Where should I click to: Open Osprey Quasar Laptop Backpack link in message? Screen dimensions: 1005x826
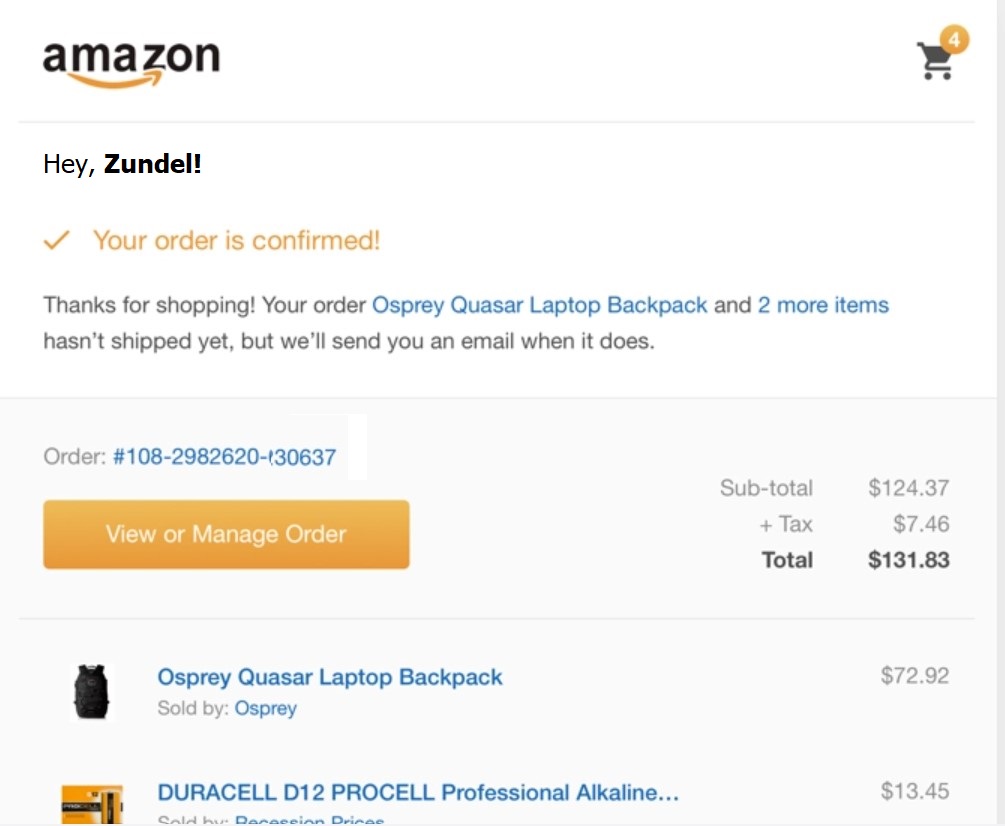[x=540, y=305]
